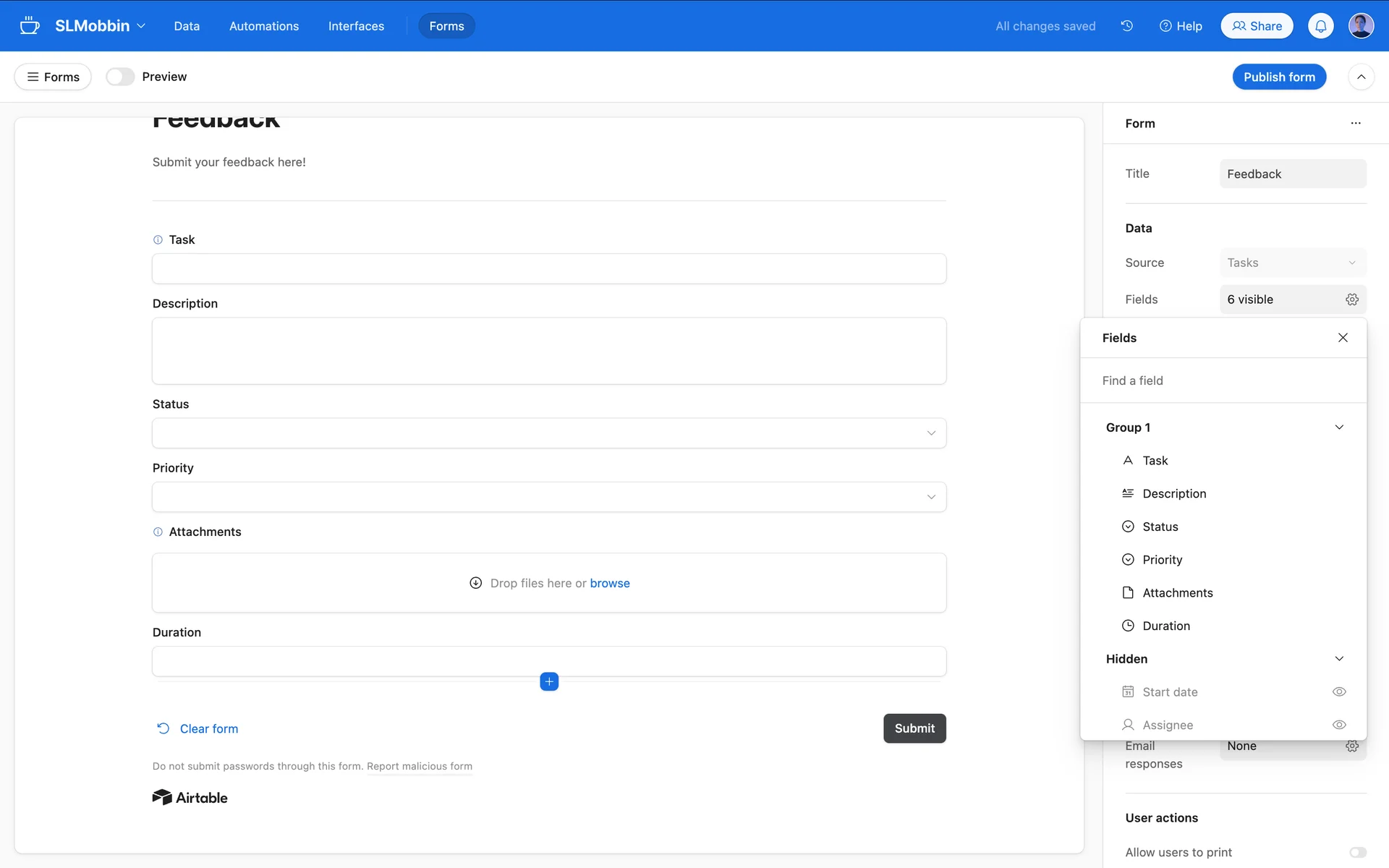The height and width of the screenshot is (868, 1389).
Task: Open the Interfaces tab
Action: pyautogui.click(x=356, y=26)
